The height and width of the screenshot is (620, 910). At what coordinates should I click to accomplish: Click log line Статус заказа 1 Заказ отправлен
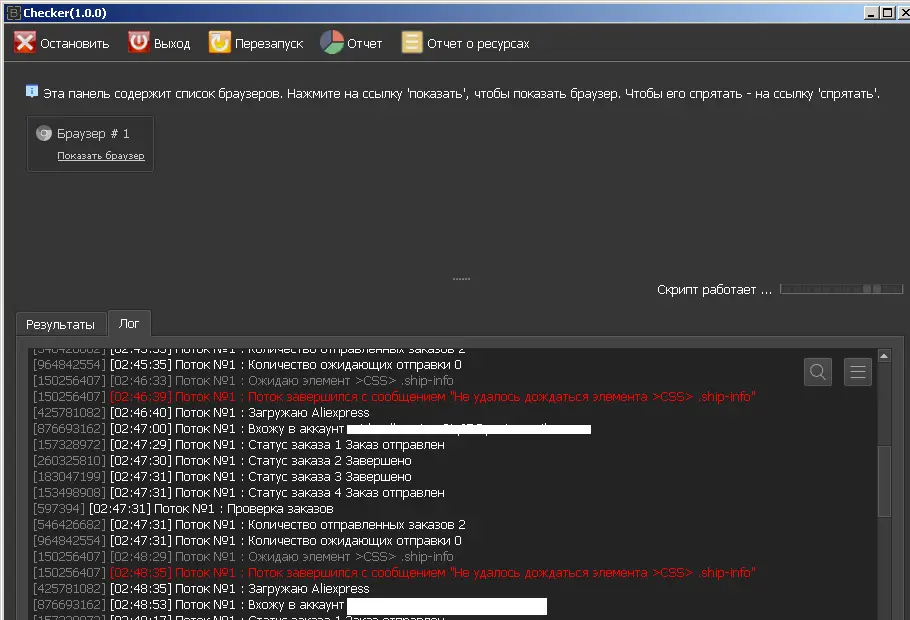point(239,445)
